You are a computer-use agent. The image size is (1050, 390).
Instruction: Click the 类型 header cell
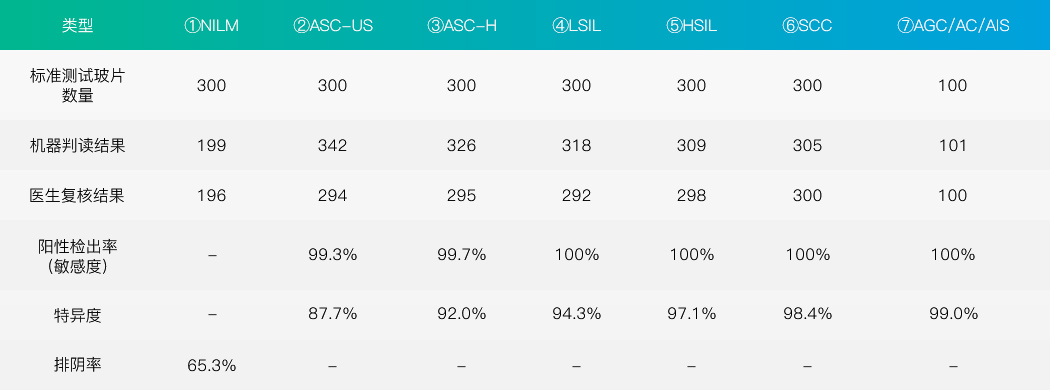[78, 26]
